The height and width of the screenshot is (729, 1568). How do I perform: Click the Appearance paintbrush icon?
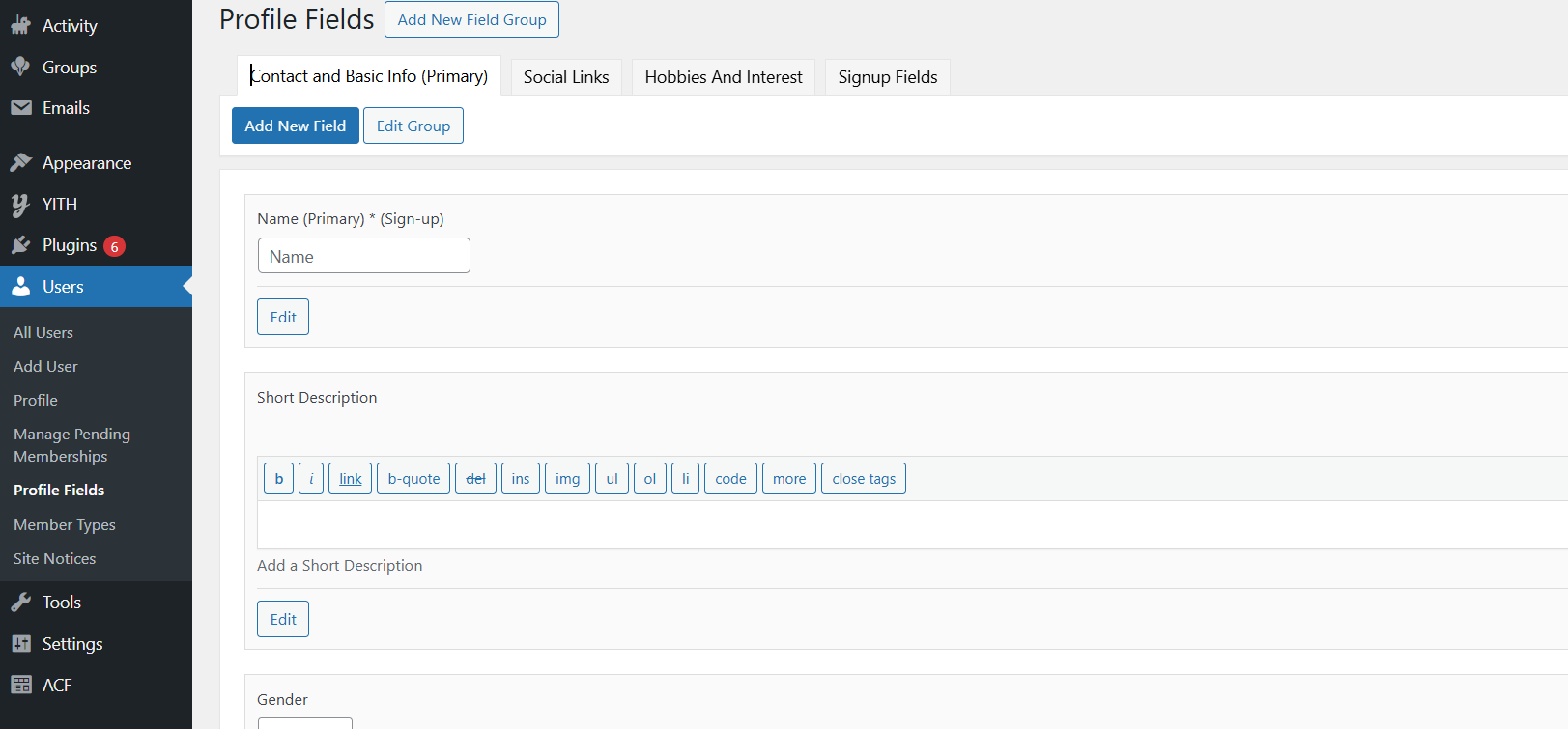[x=20, y=163]
